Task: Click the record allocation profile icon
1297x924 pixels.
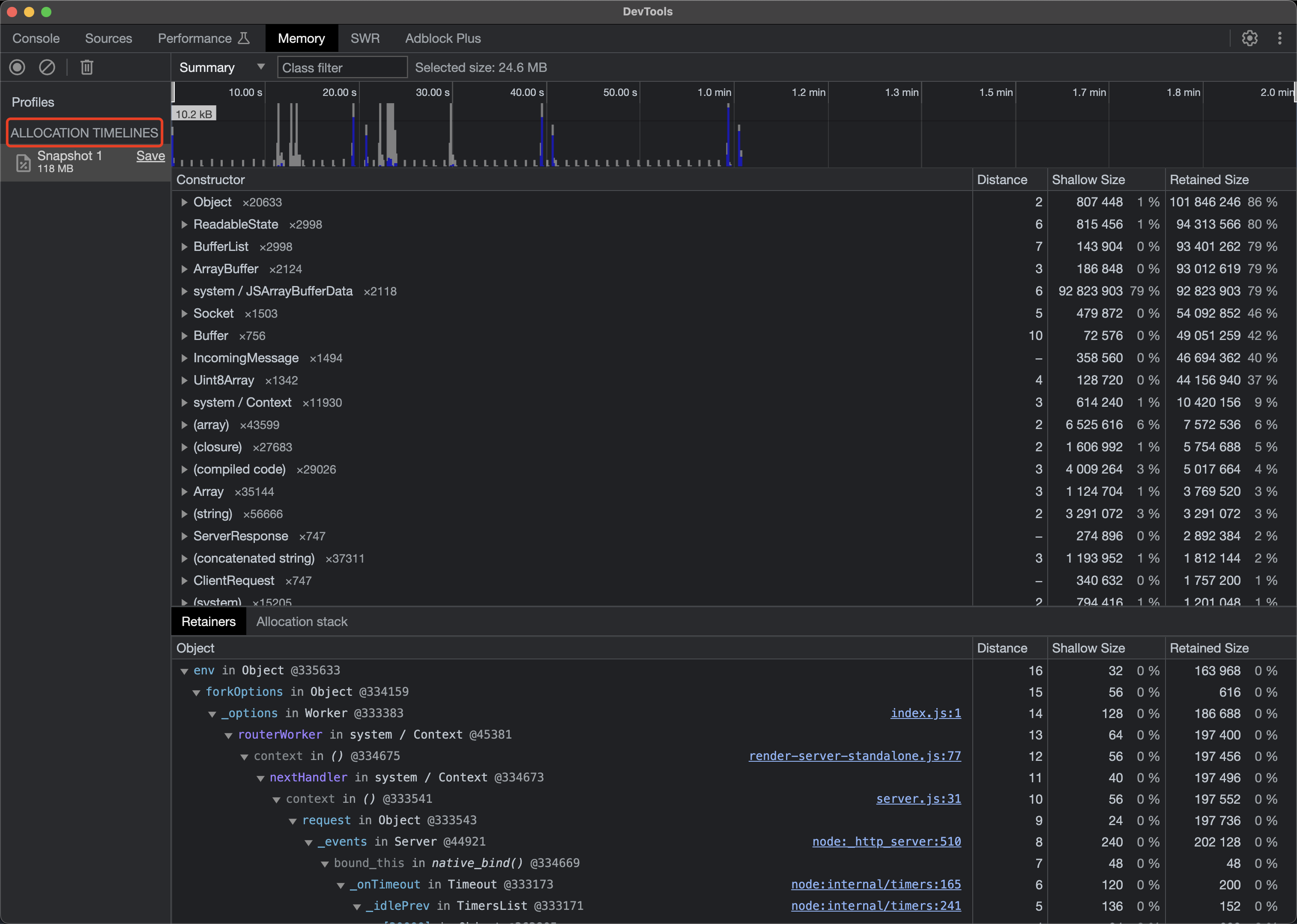Action: point(17,67)
